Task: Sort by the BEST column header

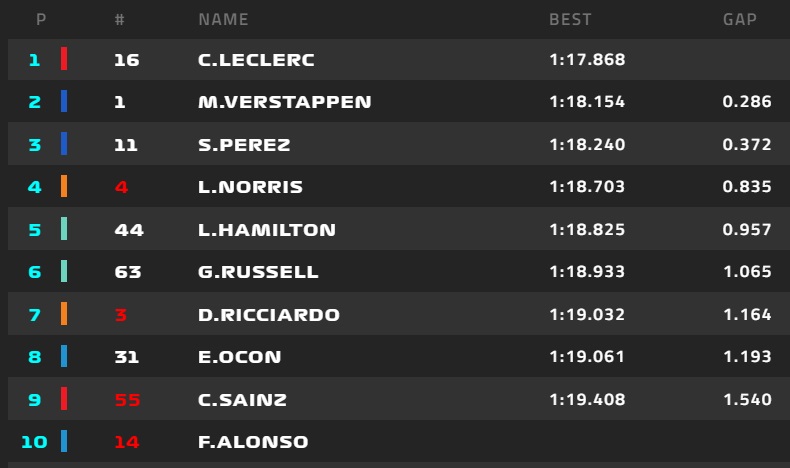Action: point(570,19)
